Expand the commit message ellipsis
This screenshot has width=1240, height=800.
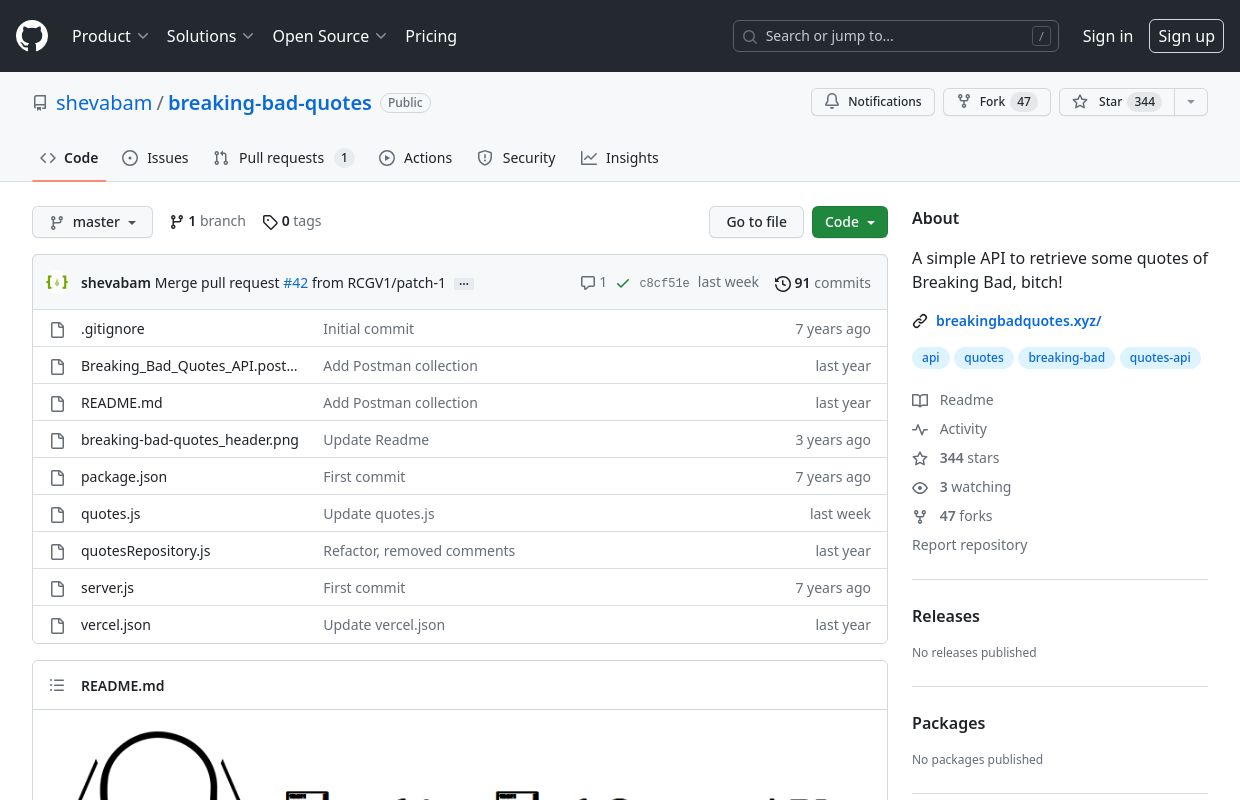pos(464,284)
